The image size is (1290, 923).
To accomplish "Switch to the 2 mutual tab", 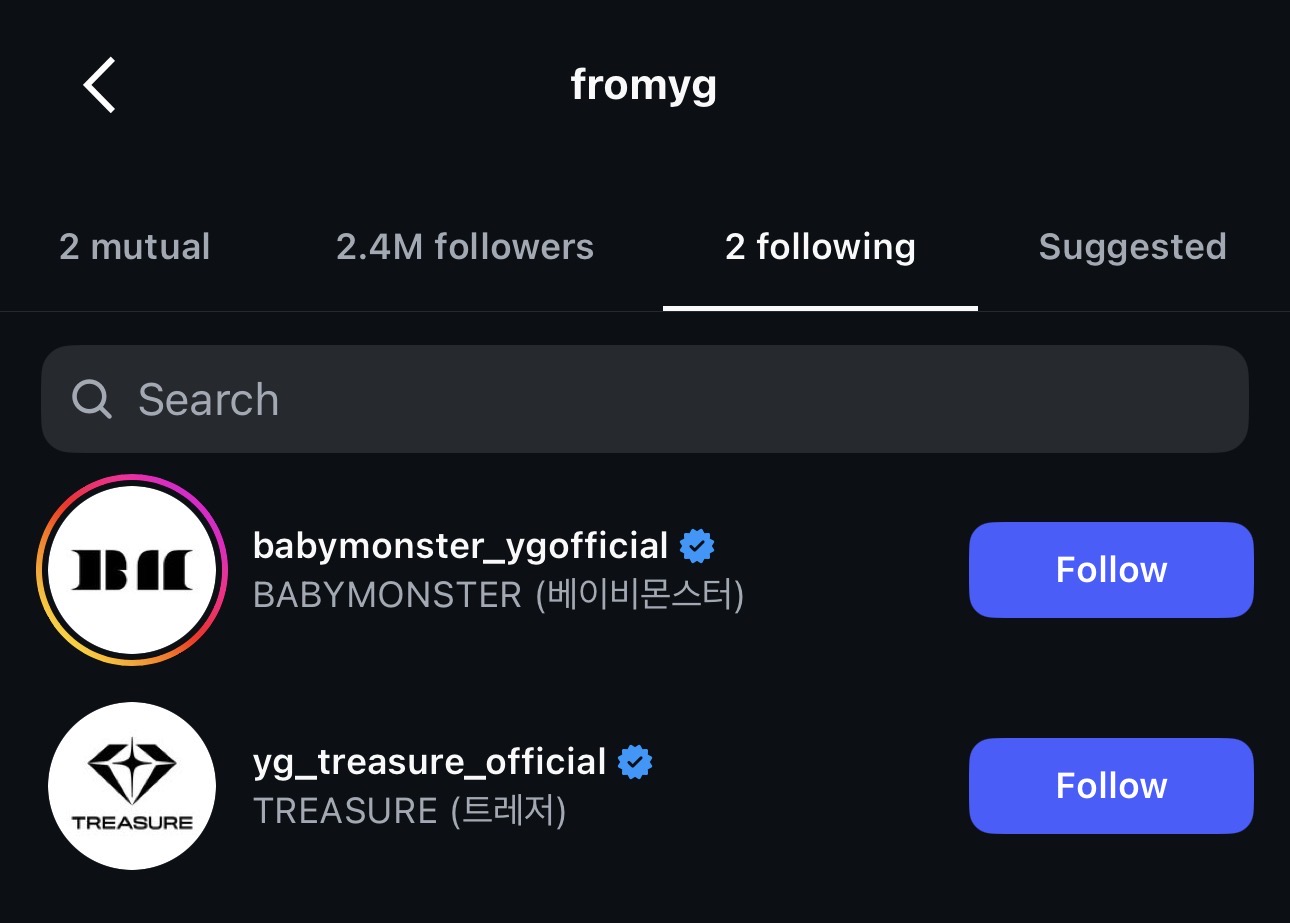I will pos(135,247).
